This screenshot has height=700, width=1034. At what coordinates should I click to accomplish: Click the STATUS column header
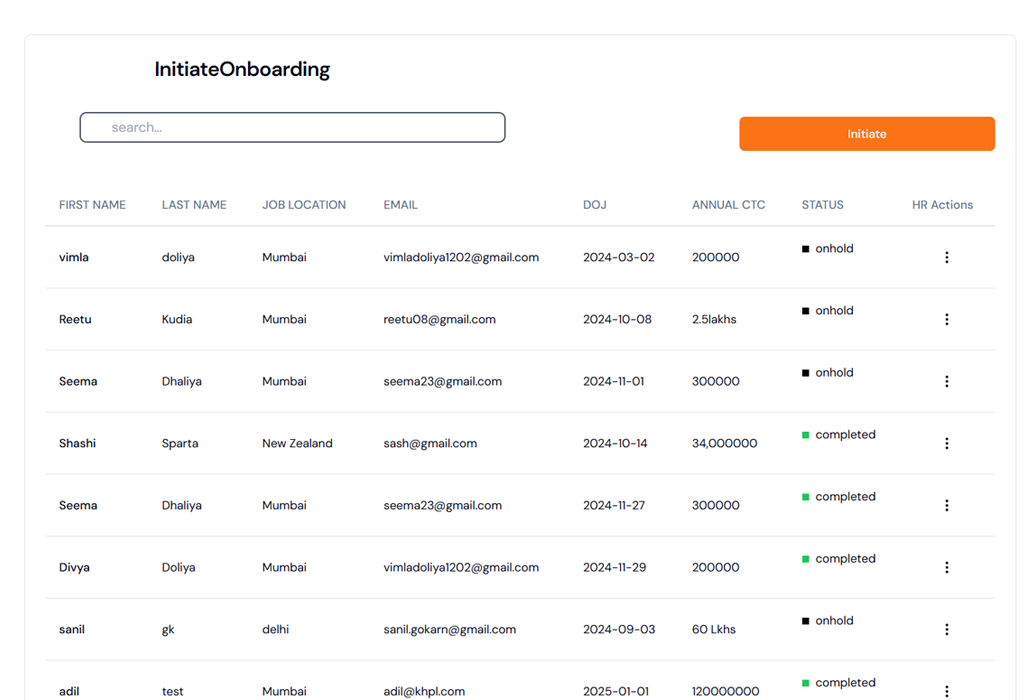[822, 205]
